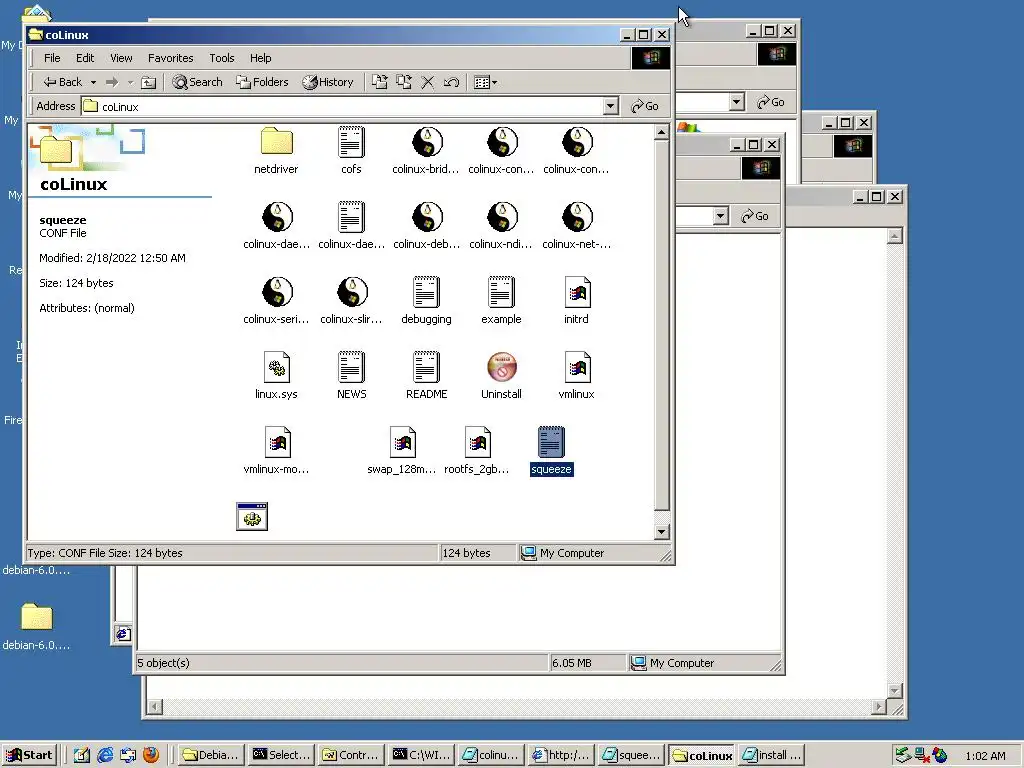
Task: Click Go next to coLinux address
Action: (645, 106)
